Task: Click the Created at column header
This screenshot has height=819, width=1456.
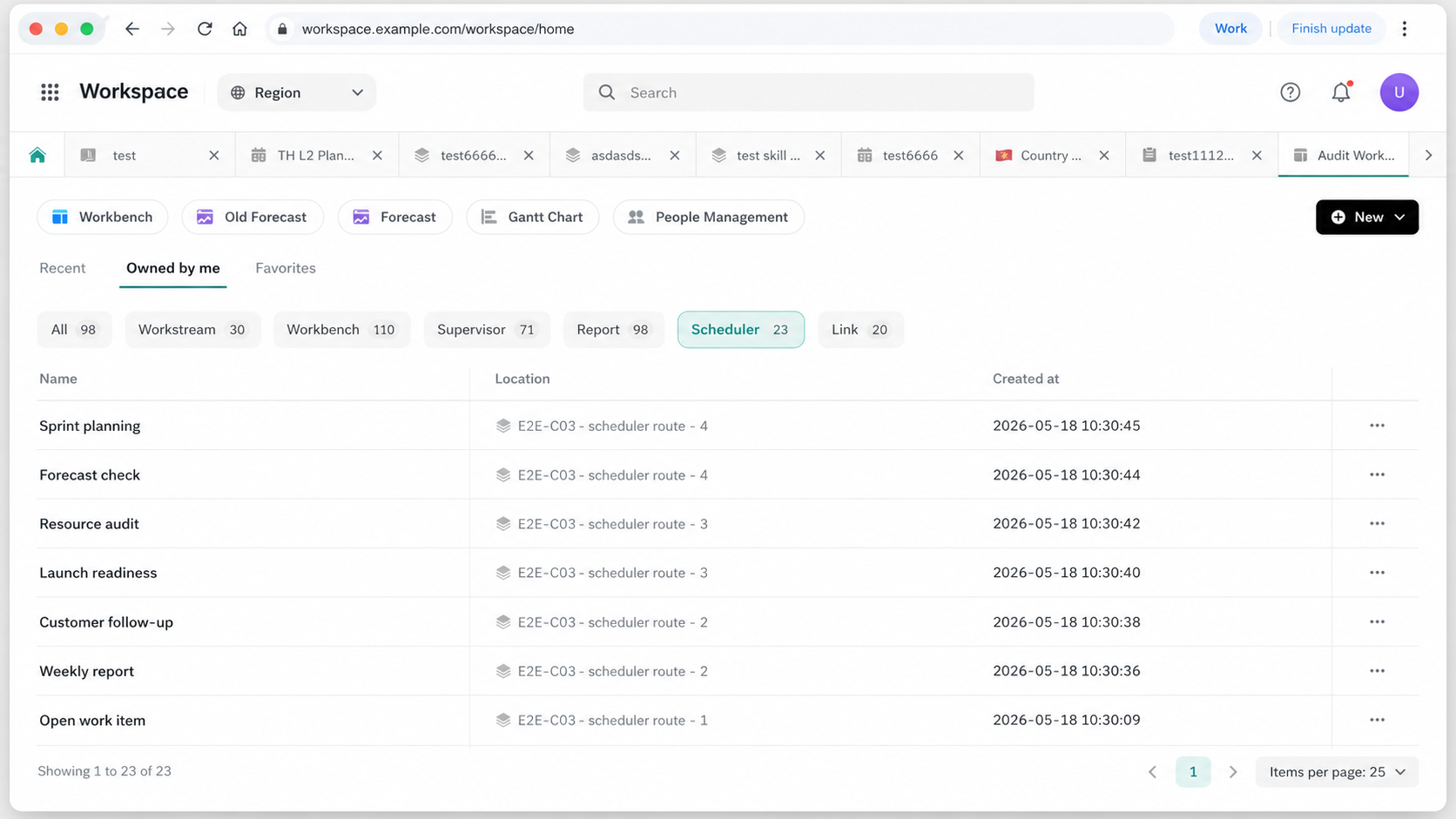Action: tap(1026, 379)
